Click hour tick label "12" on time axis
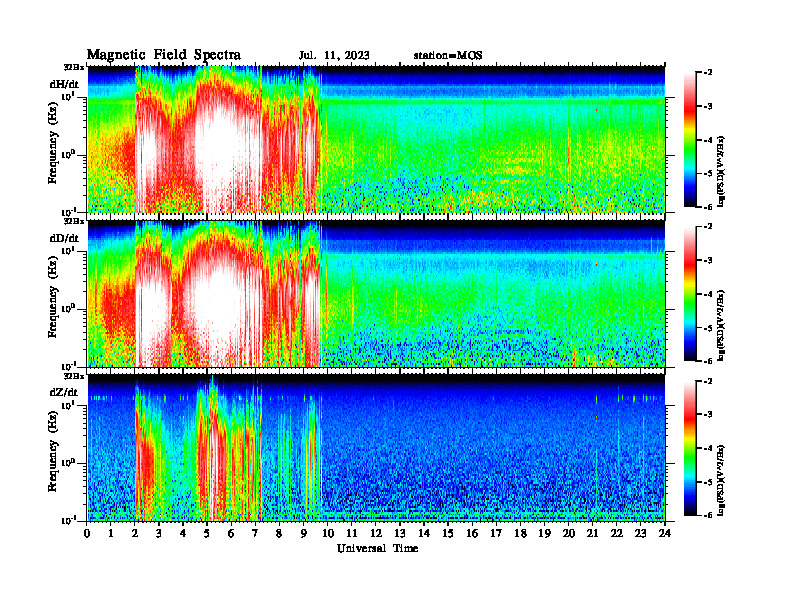This screenshot has width=792, height=612. pos(376,533)
